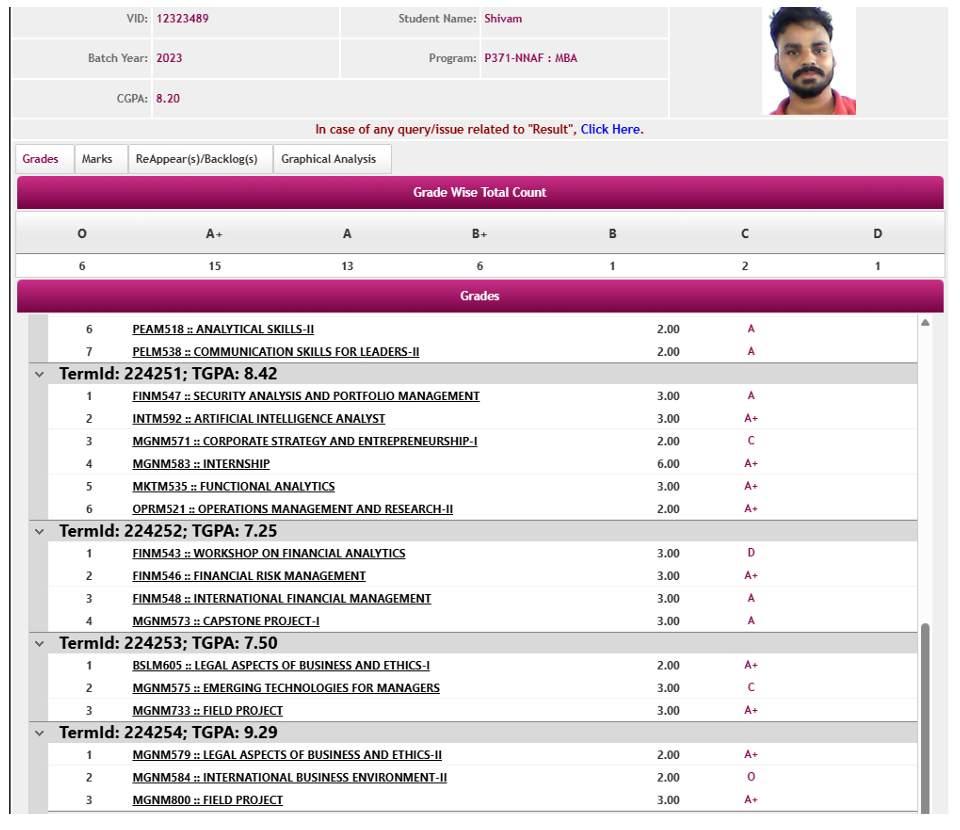Open PEAM518 Analytical Skills-II course
This screenshot has width=960, height=830.
[x=224, y=329]
